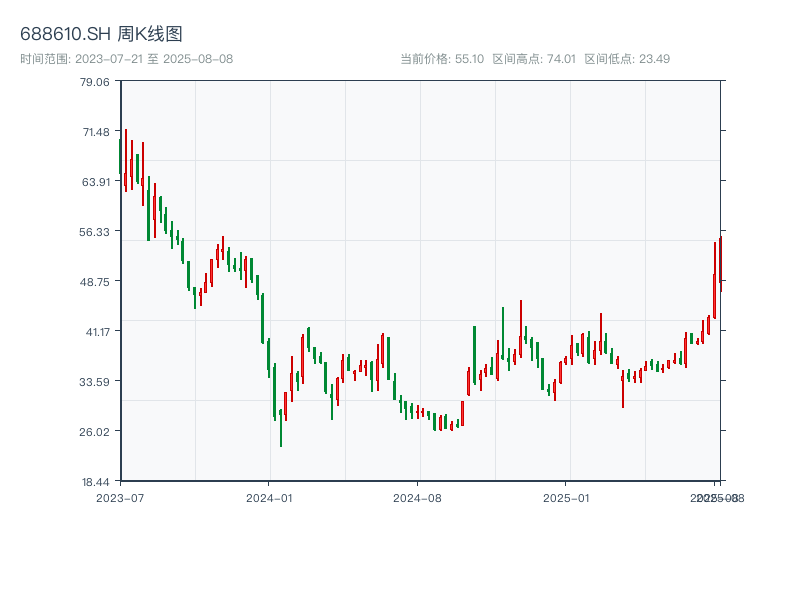This screenshot has width=800, height=600.
Task: Click the y-axis label 18.44
Action: coord(95,482)
